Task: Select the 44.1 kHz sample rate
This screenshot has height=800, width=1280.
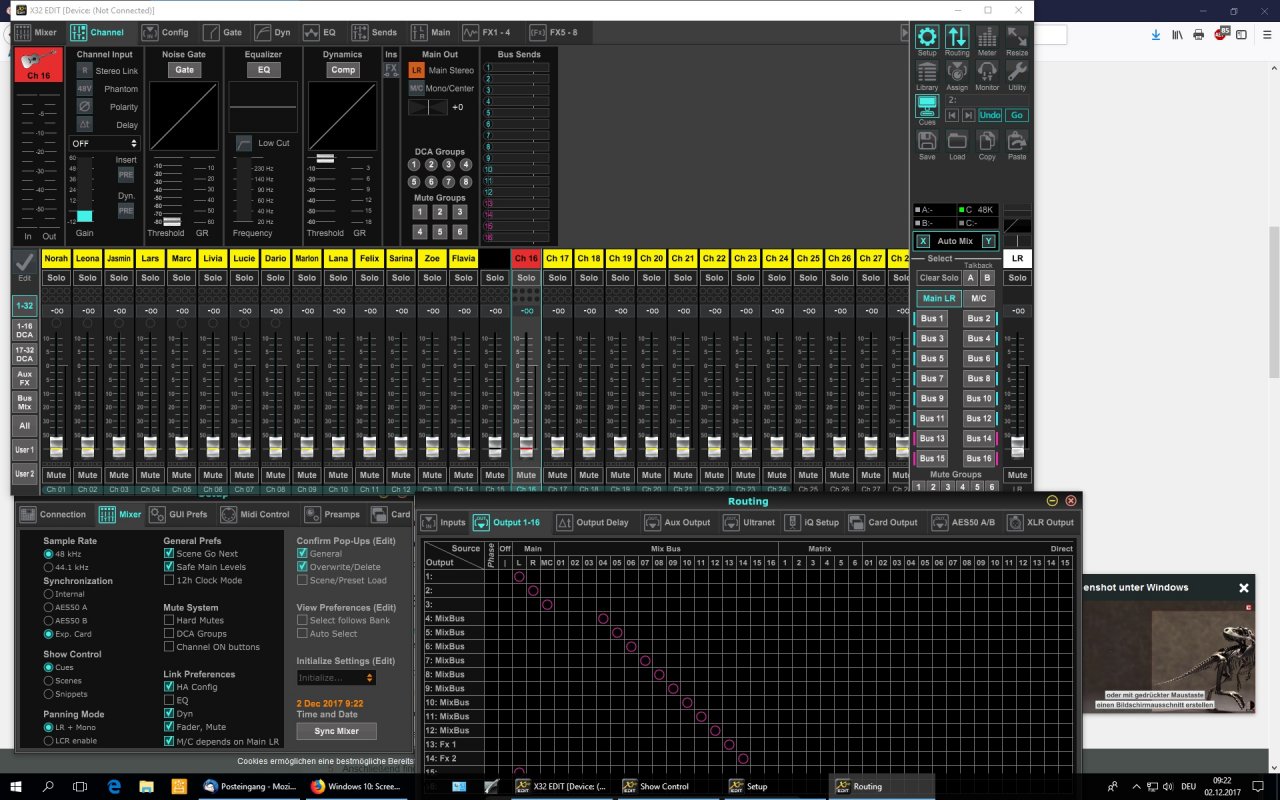Action: click(x=49, y=567)
